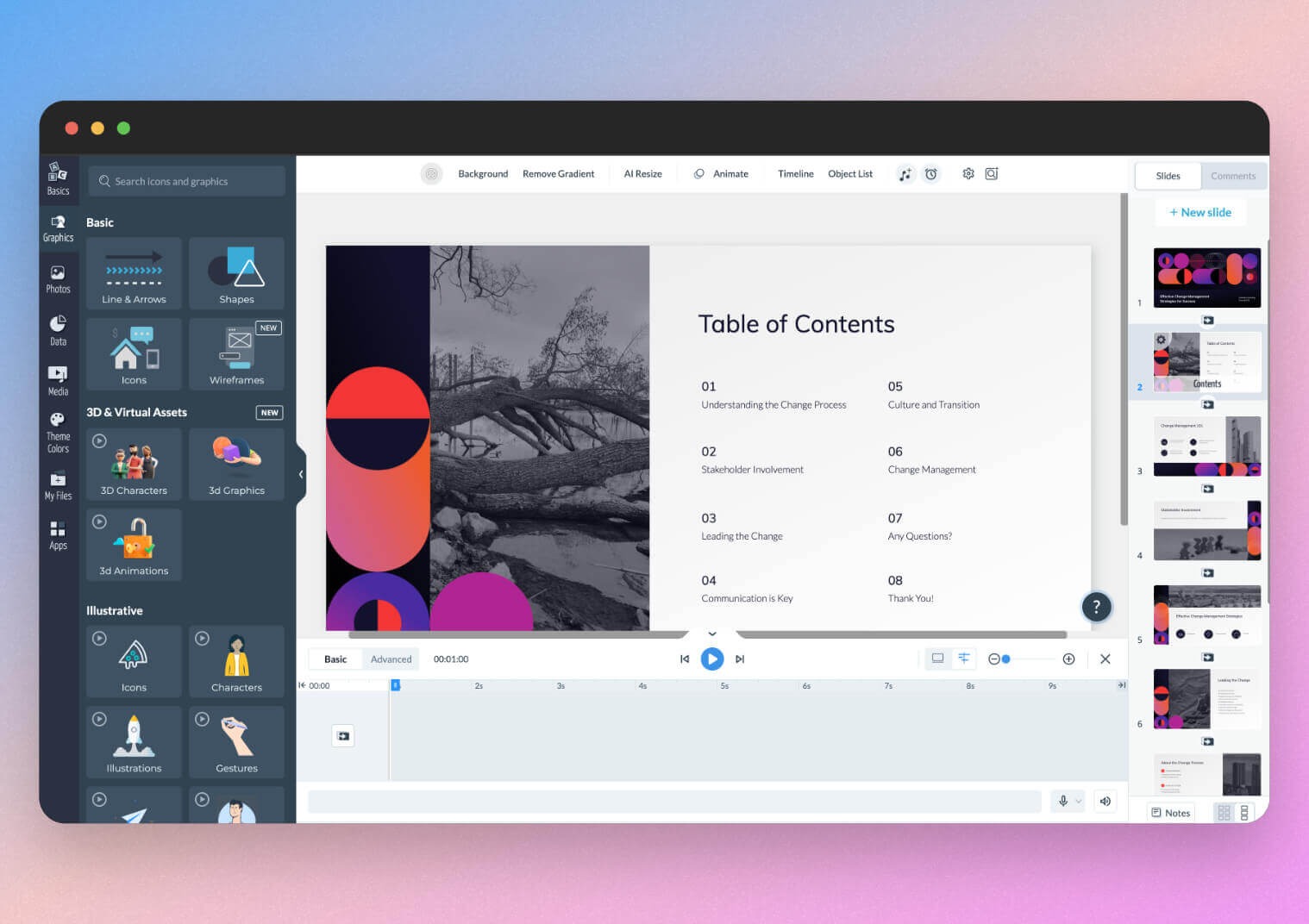Toggle the speaker volume button

(1105, 801)
